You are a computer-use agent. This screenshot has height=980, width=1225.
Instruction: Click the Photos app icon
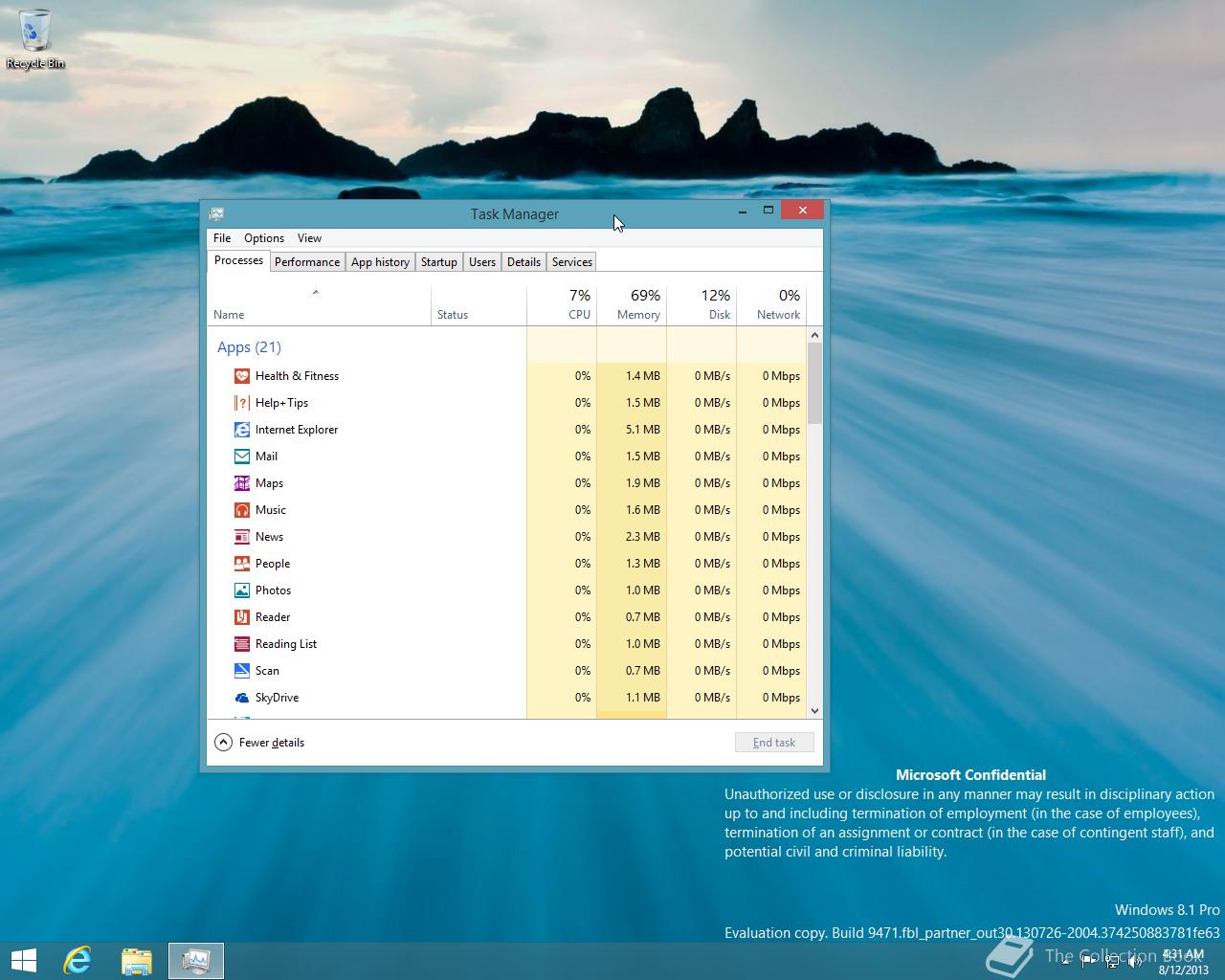[242, 590]
